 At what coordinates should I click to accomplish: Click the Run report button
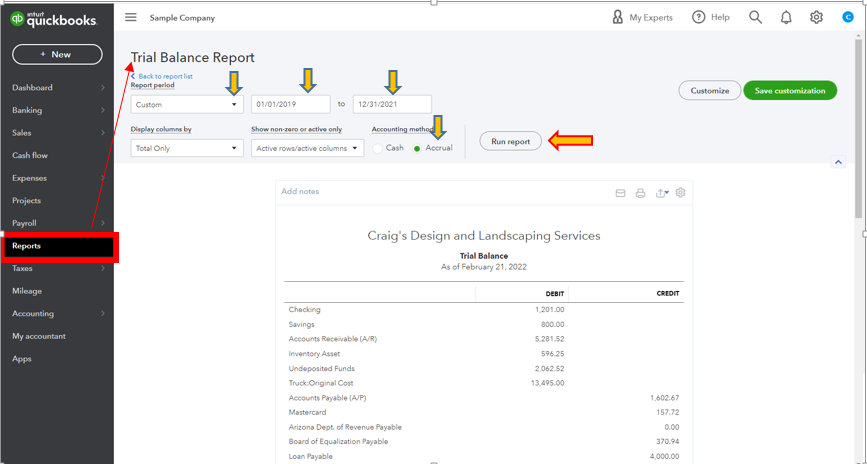coord(511,142)
